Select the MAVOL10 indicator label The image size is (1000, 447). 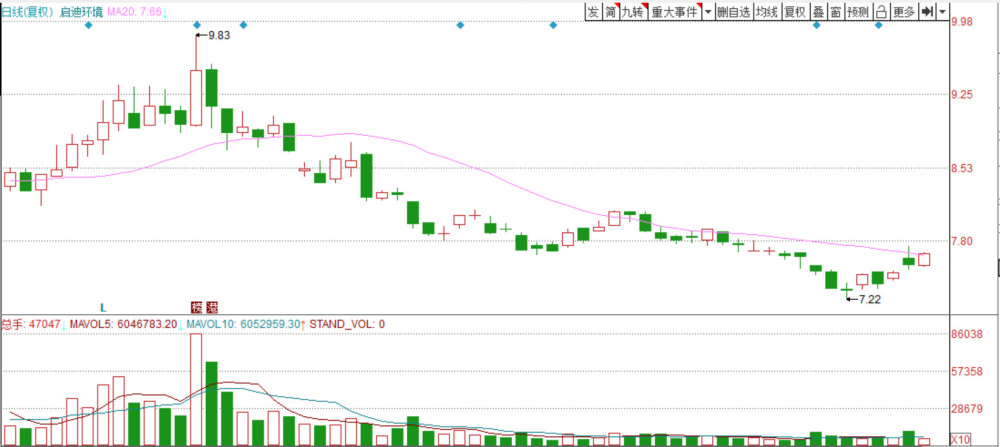click(x=246, y=324)
